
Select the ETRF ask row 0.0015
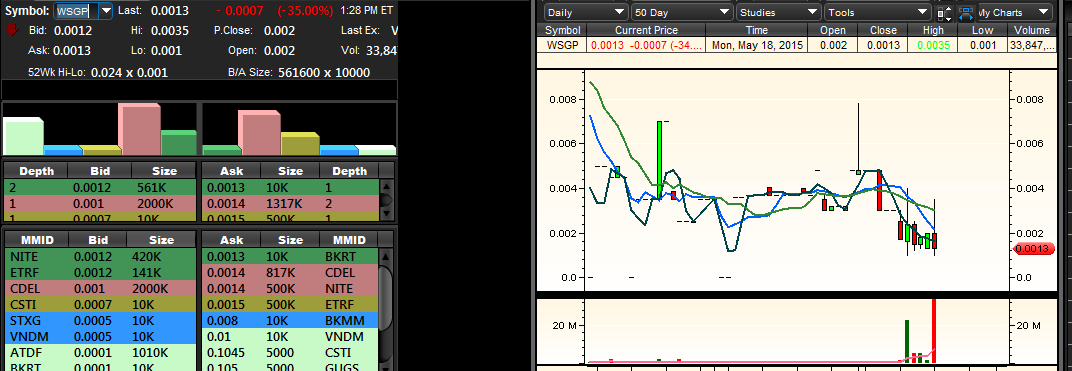point(291,305)
